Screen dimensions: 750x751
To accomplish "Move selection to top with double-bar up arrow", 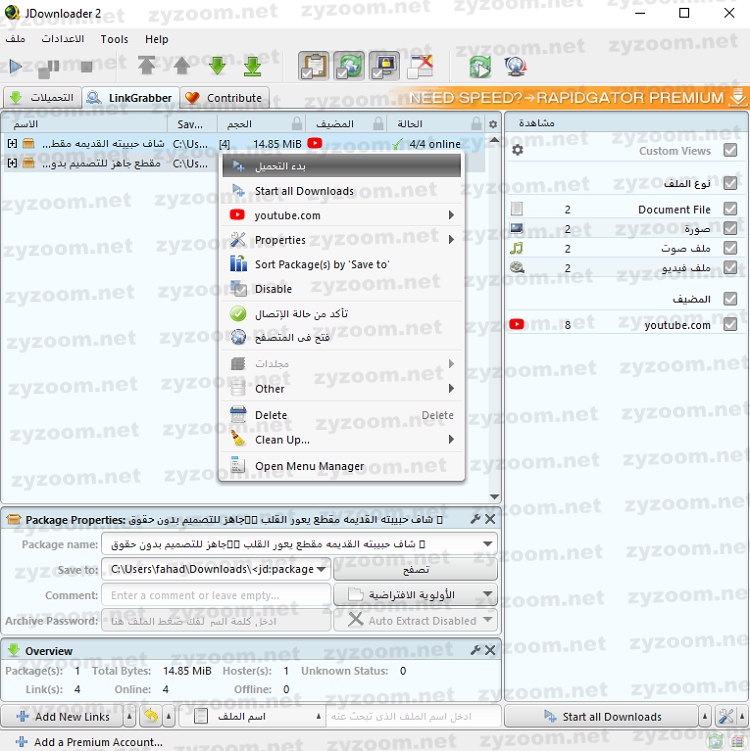I will click(x=147, y=65).
